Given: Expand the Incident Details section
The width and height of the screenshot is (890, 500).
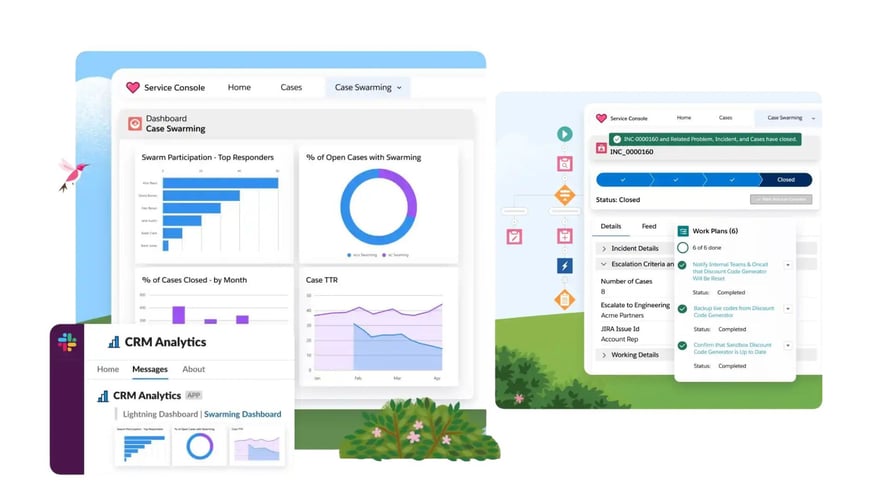Looking at the screenshot, I should click(x=604, y=248).
